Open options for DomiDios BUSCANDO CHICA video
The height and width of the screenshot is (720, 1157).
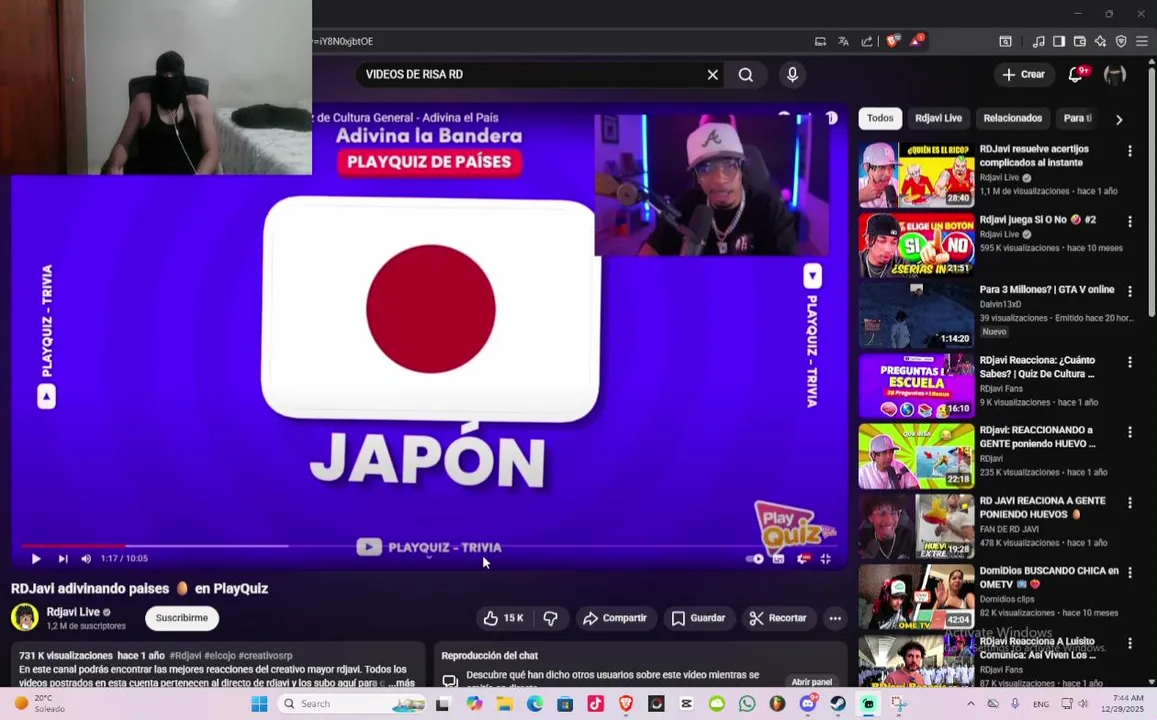pos(1129,573)
